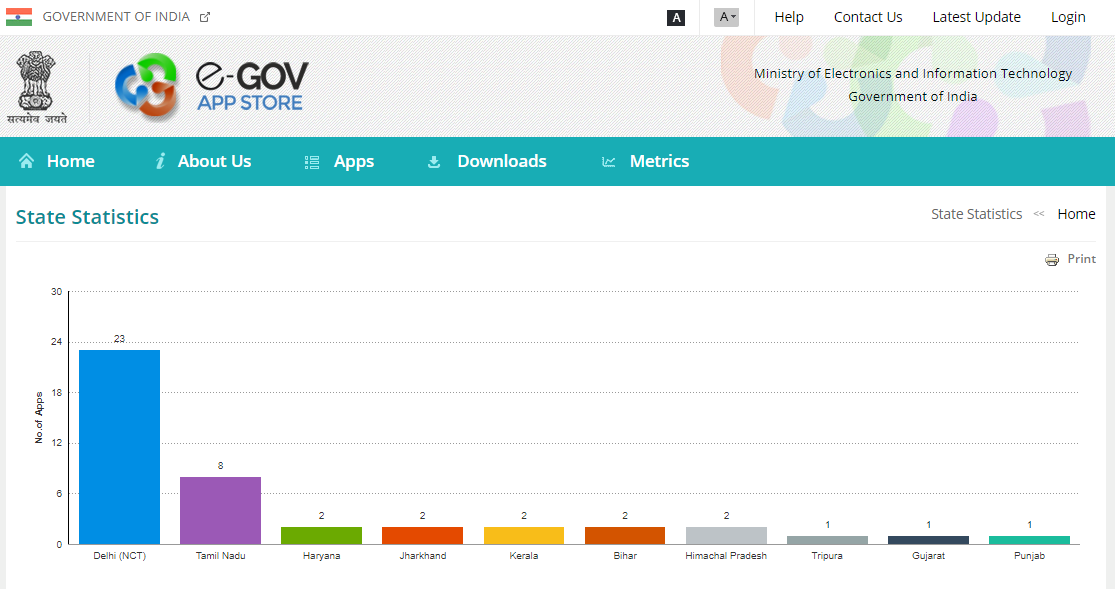
Task: Click the Login link
Action: [x=1068, y=16]
